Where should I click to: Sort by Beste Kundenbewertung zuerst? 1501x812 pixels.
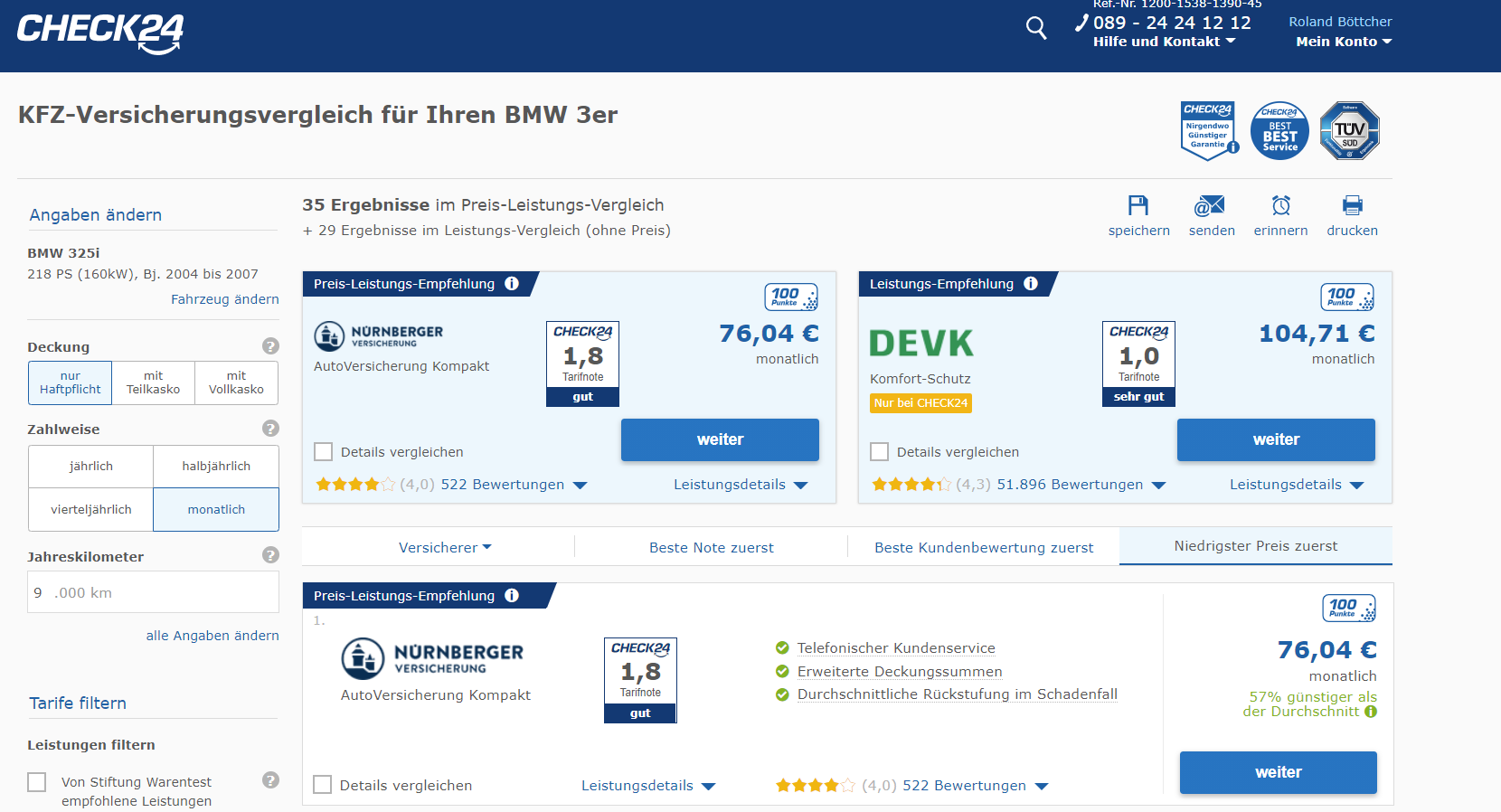984,547
